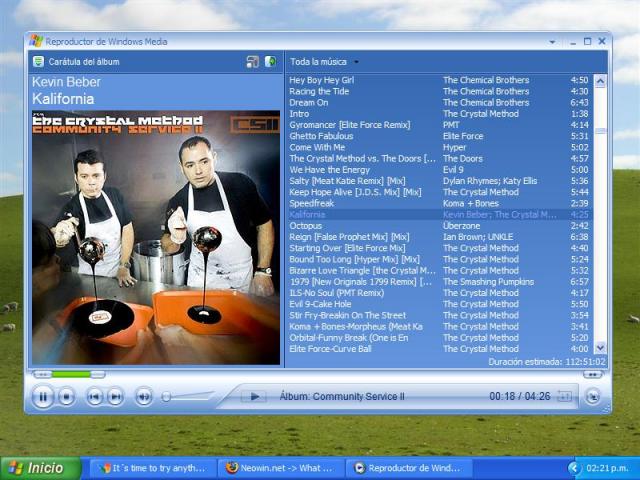This screenshot has height=480, width=640.
Task: Select 'Keep Hope Alive [J.D.S. Mix]' track
Action: click(440, 192)
